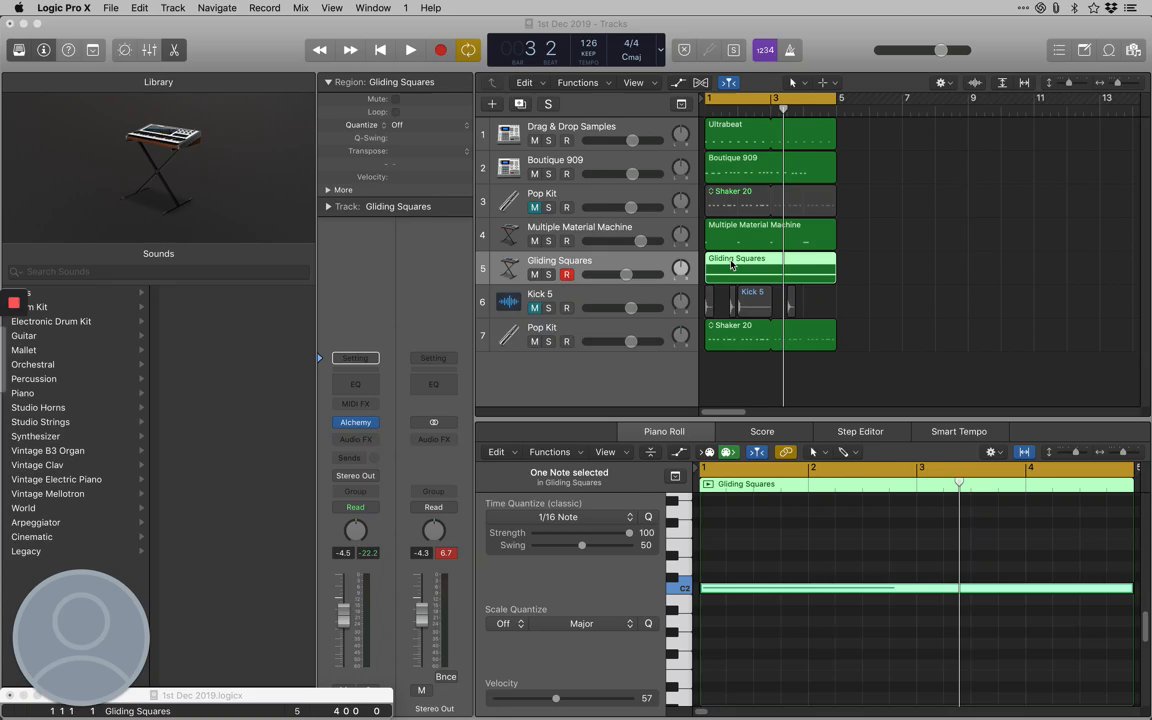This screenshot has height=720, width=1152.
Task: Open tracks area Functions menu
Action: (583, 83)
